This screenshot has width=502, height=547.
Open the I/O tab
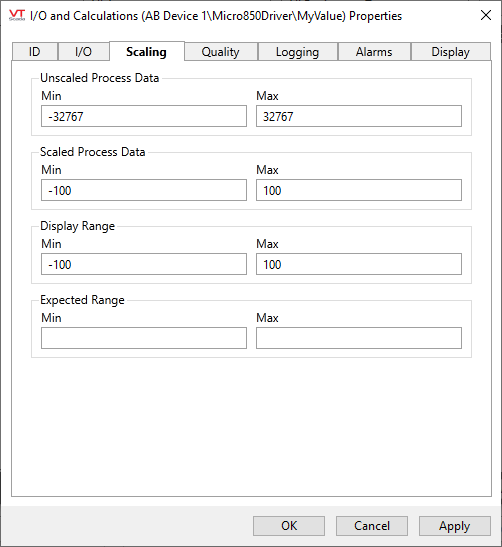83,52
